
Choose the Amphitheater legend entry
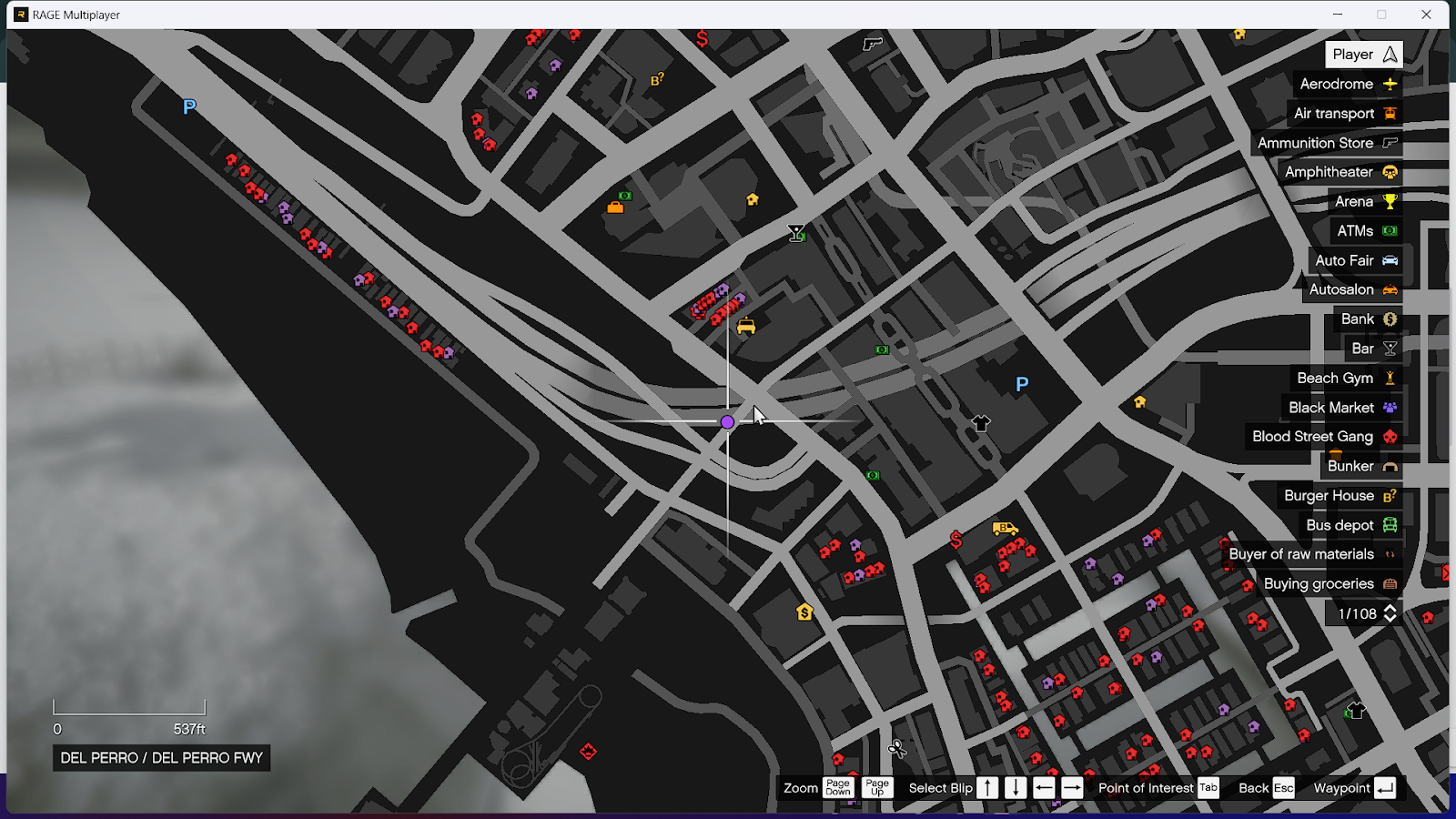[1340, 172]
